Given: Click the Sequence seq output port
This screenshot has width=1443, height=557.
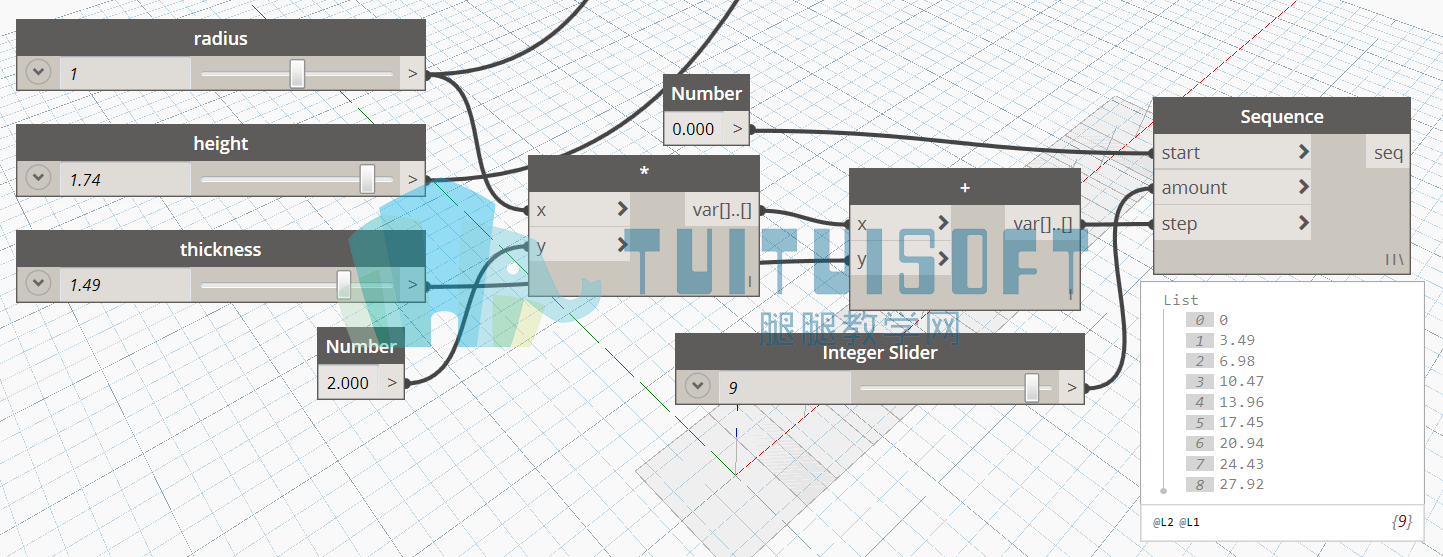Looking at the screenshot, I should [x=1388, y=152].
